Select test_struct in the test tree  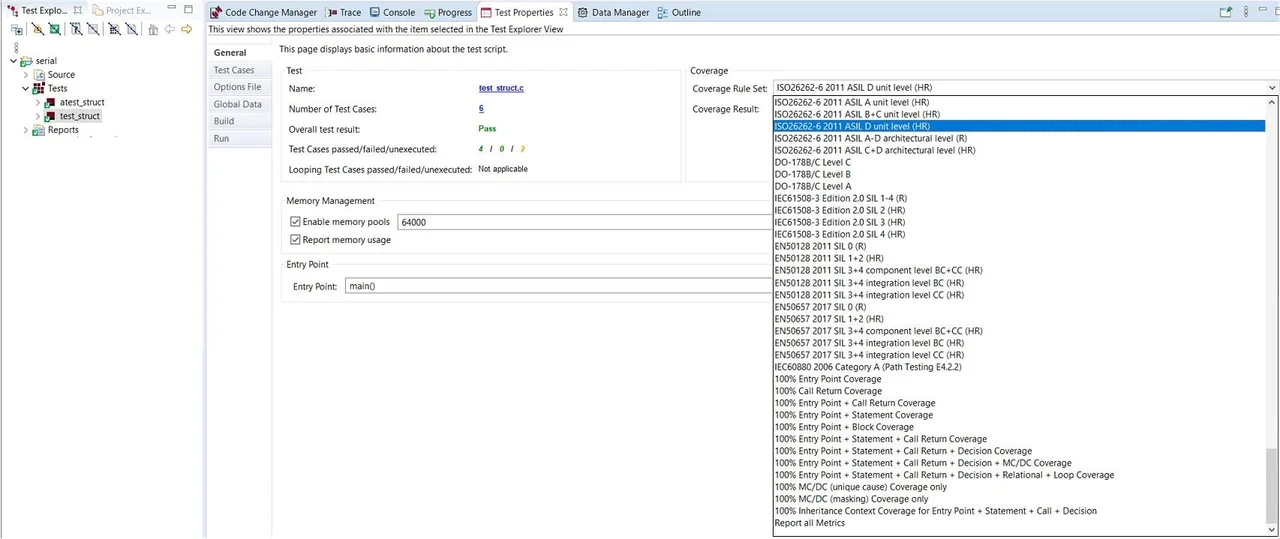(79, 116)
